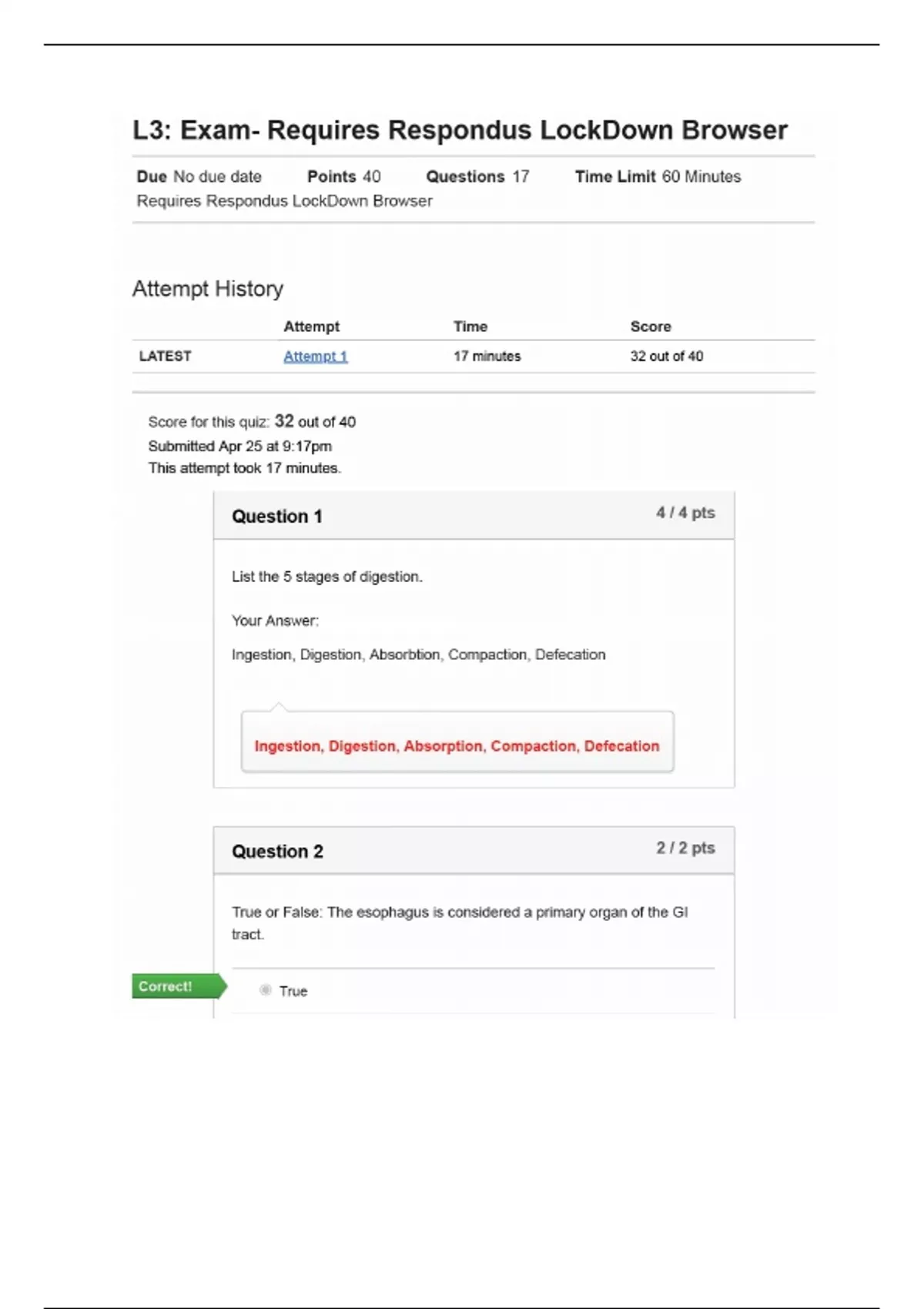Screen dimensions: 924x1309
Task: Click the 'Points 40' label
Action: (x=343, y=176)
